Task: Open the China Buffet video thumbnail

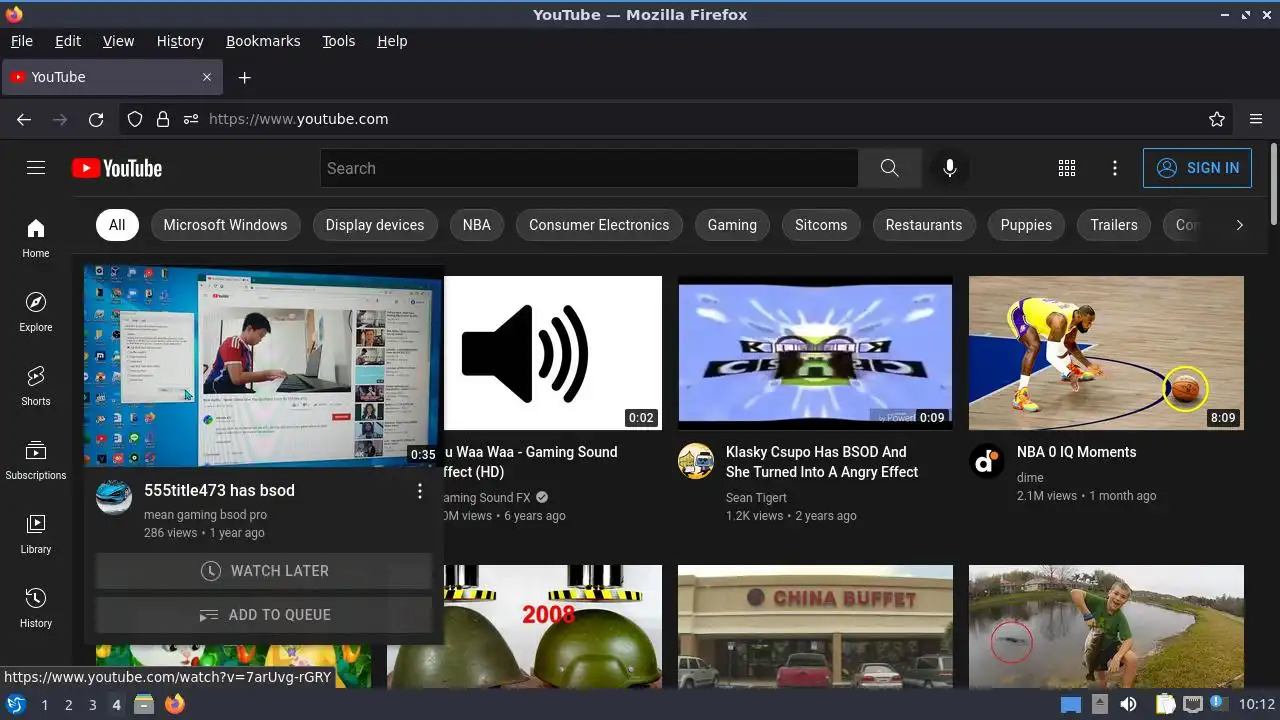Action: pyautogui.click(x=815, y=626)
